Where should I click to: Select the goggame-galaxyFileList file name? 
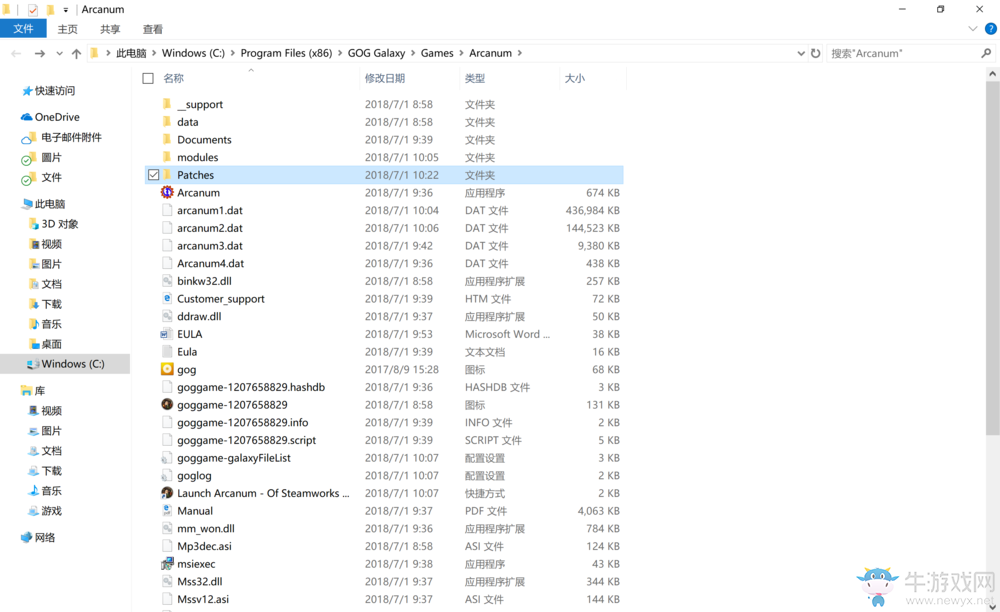click(234, 458)
